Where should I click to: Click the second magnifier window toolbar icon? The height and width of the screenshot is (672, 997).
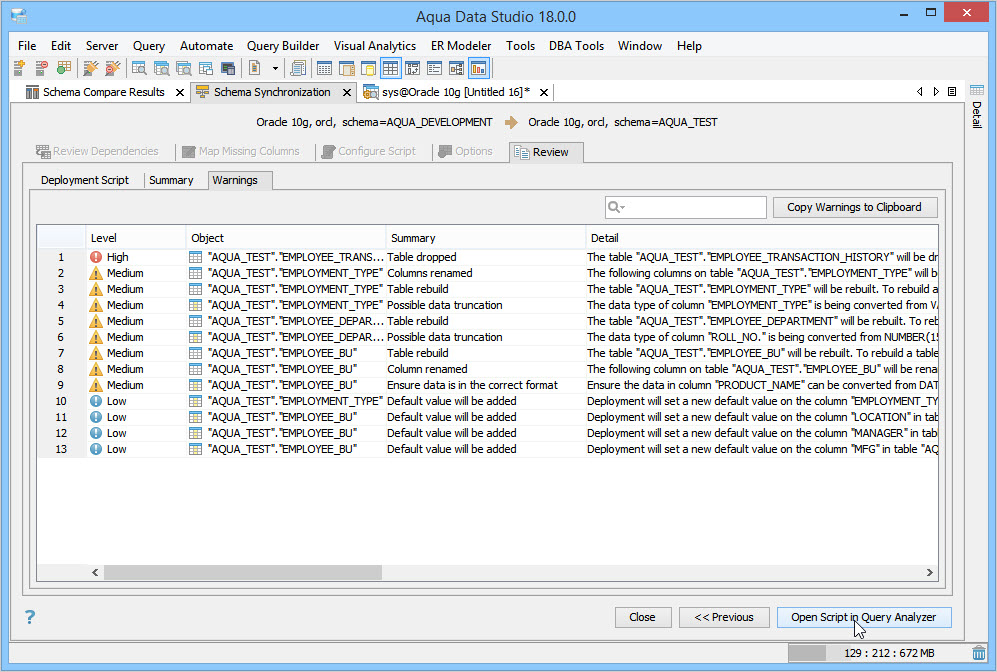[162, 68]
